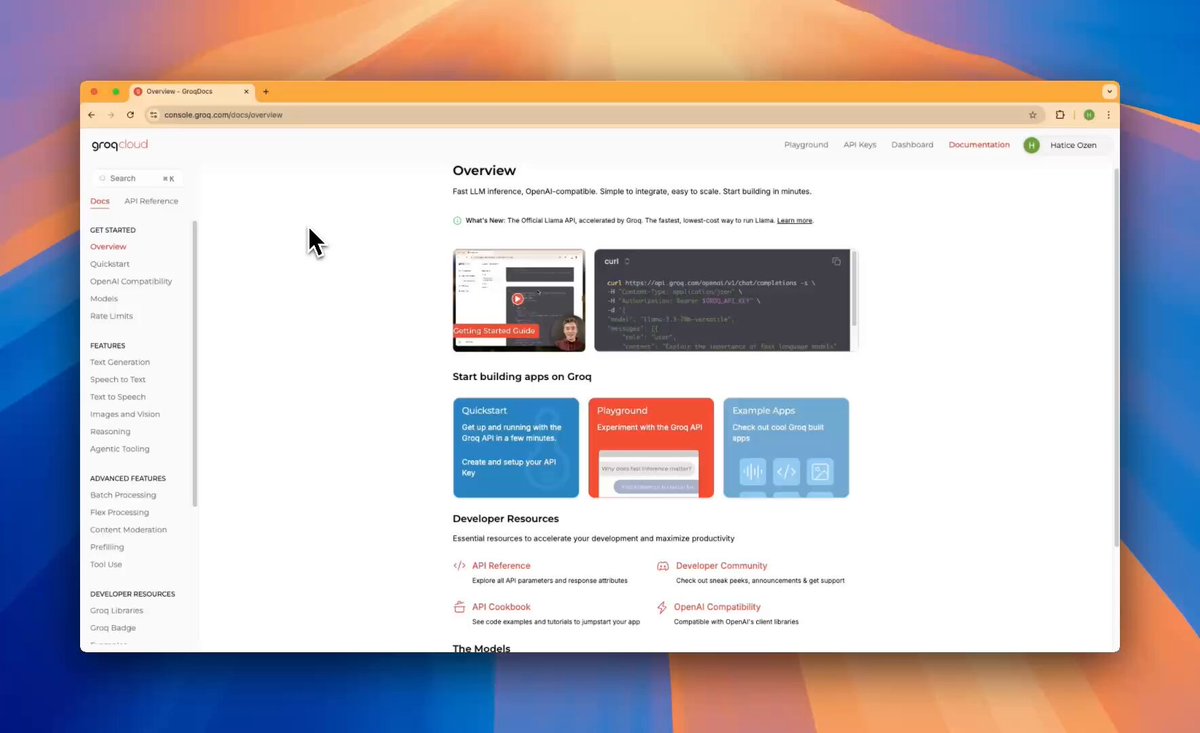Click the OpenAI Compatibility lightning icon
Screen dimensions: 1200x733
coord(663,607)
